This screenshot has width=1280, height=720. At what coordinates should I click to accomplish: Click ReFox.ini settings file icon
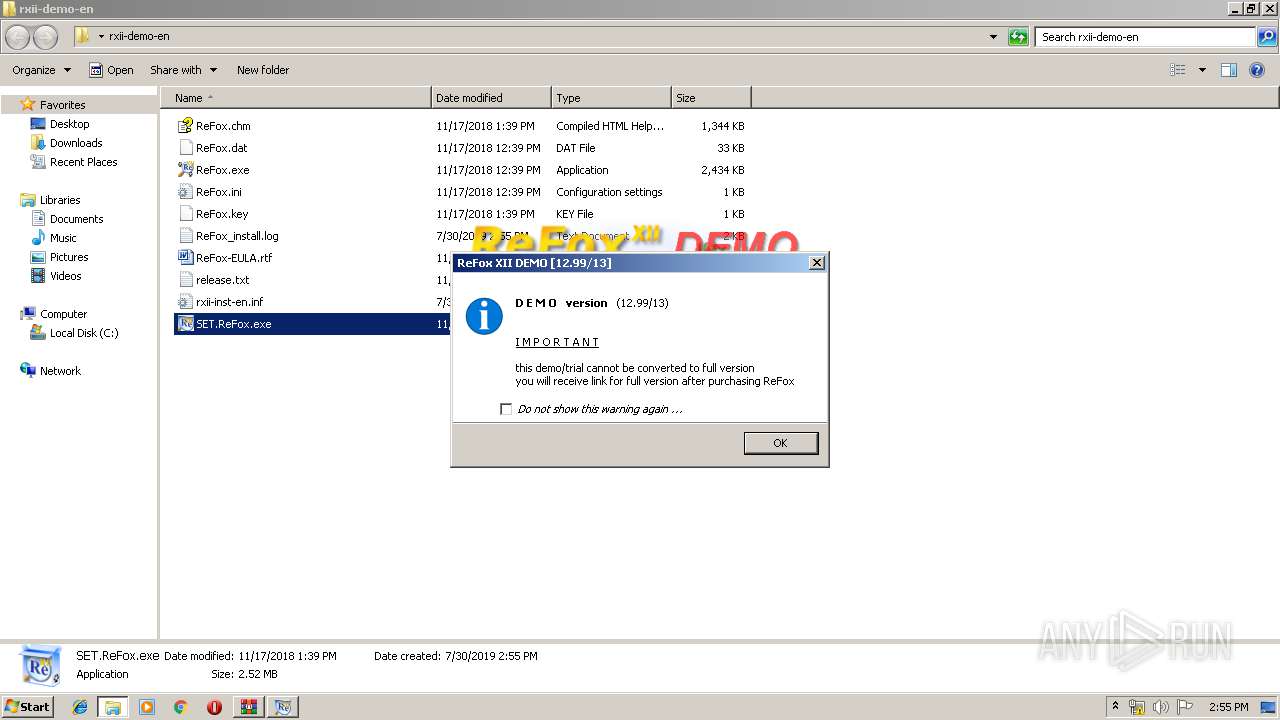(185, 192)
